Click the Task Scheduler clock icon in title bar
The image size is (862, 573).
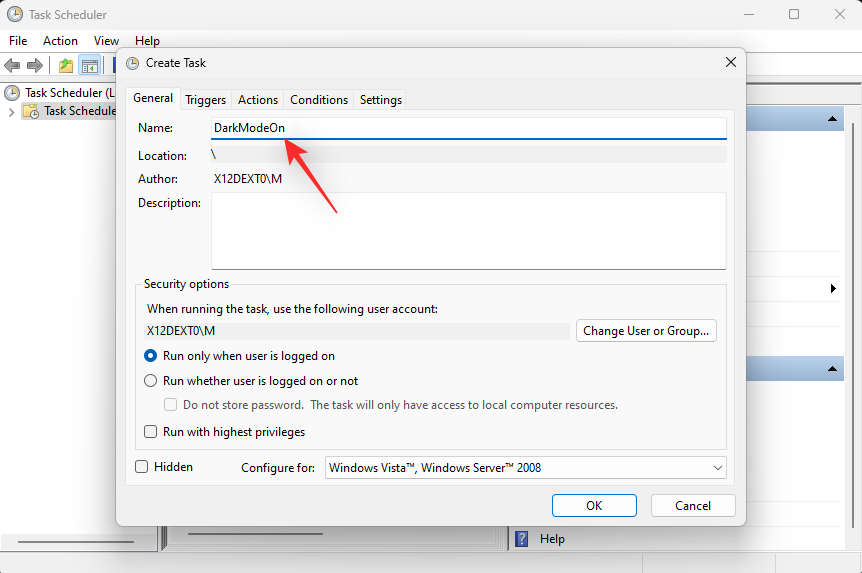click(x=15, y=14)
